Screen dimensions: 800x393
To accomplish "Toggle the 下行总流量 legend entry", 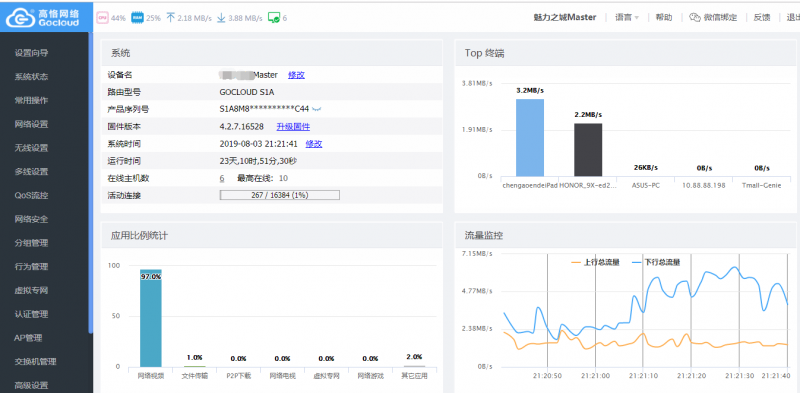I will pos(656,262).
